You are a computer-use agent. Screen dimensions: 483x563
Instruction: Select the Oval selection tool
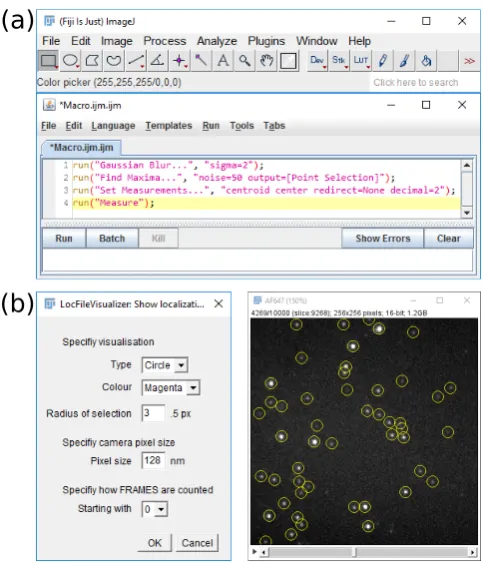tap(70, 61)
